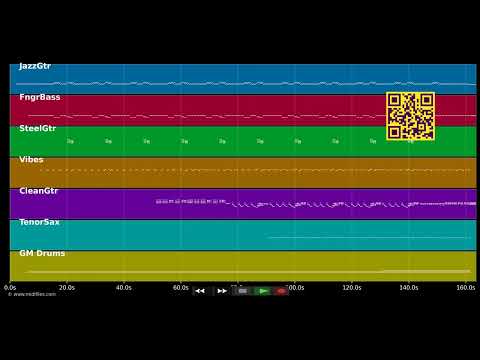
Task: Start playback with the green play button
Action: (x=263, y=291)
